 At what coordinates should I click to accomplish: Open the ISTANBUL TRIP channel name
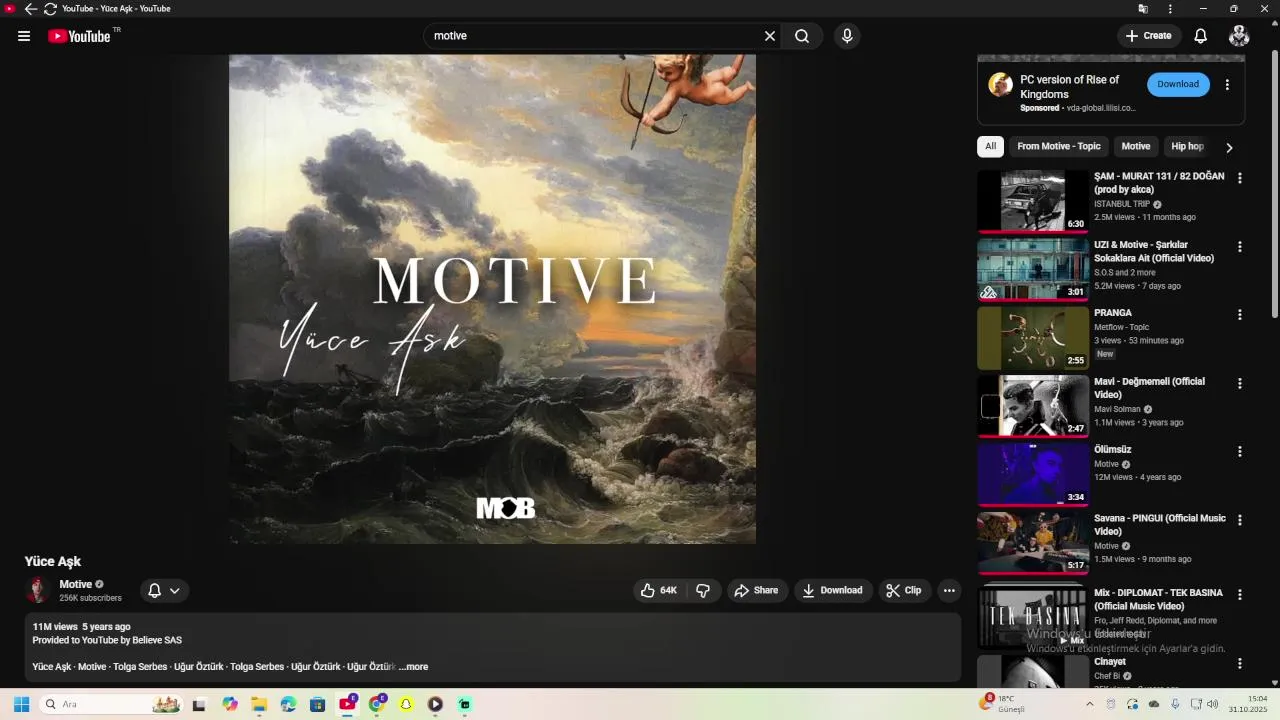click(x=1122, y=204)
